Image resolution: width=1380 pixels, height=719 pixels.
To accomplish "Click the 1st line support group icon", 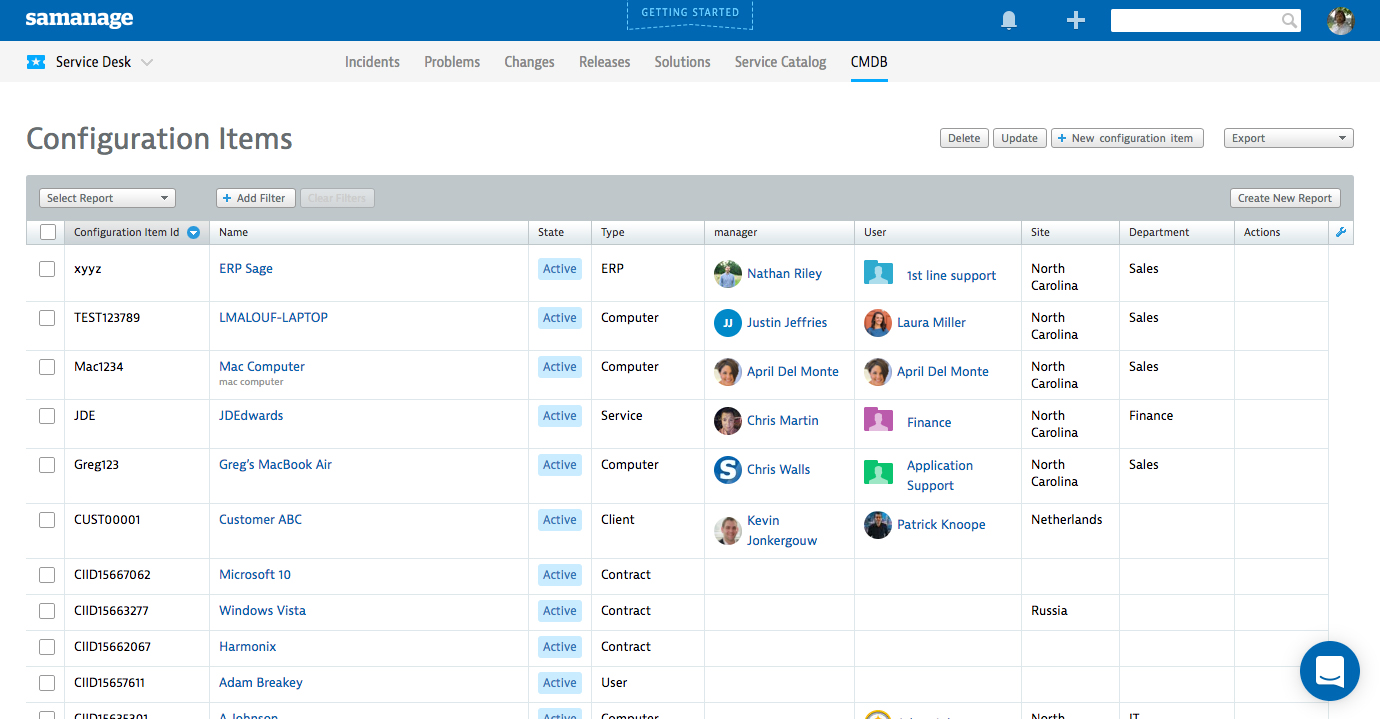I will tap(879, 273).
